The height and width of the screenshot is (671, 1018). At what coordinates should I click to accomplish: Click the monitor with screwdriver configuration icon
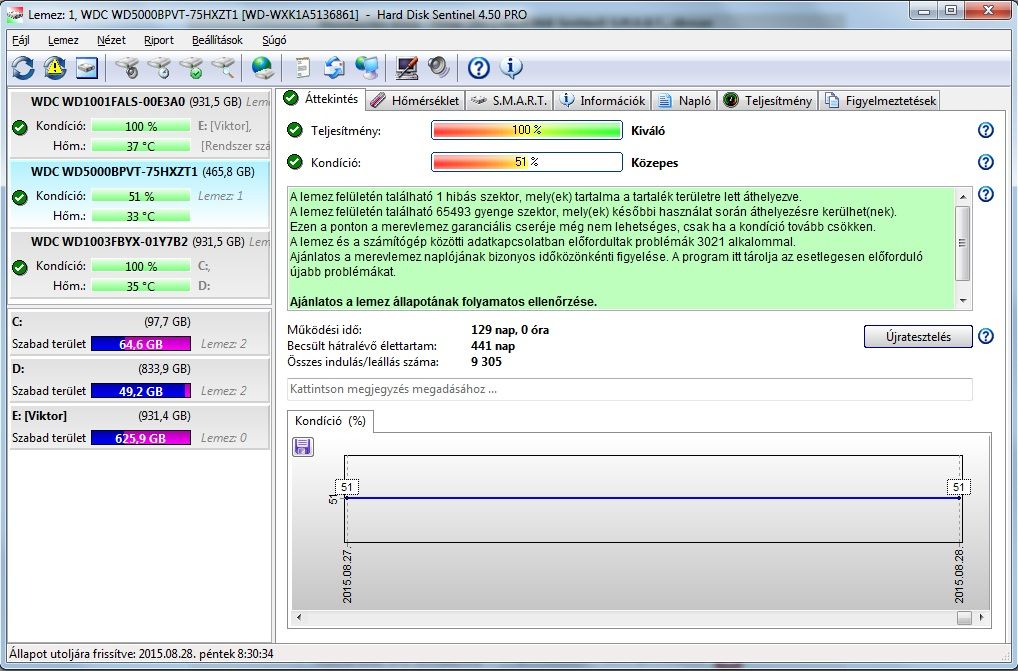click(406, 67)
